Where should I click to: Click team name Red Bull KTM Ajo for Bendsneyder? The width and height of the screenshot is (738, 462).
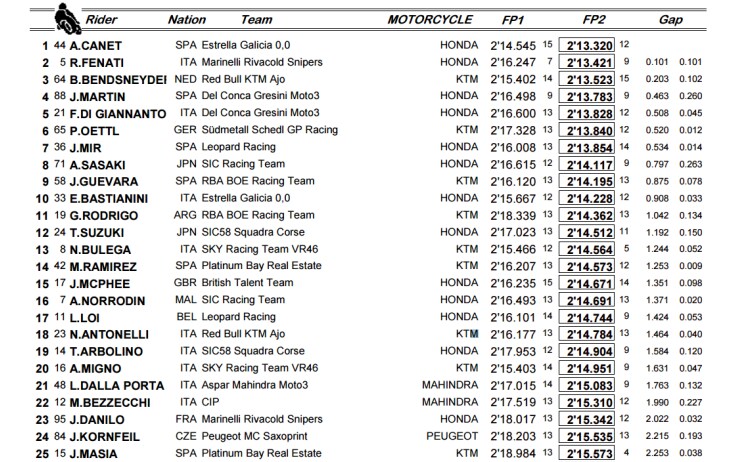pyautogui.click(x=243, y=79)
